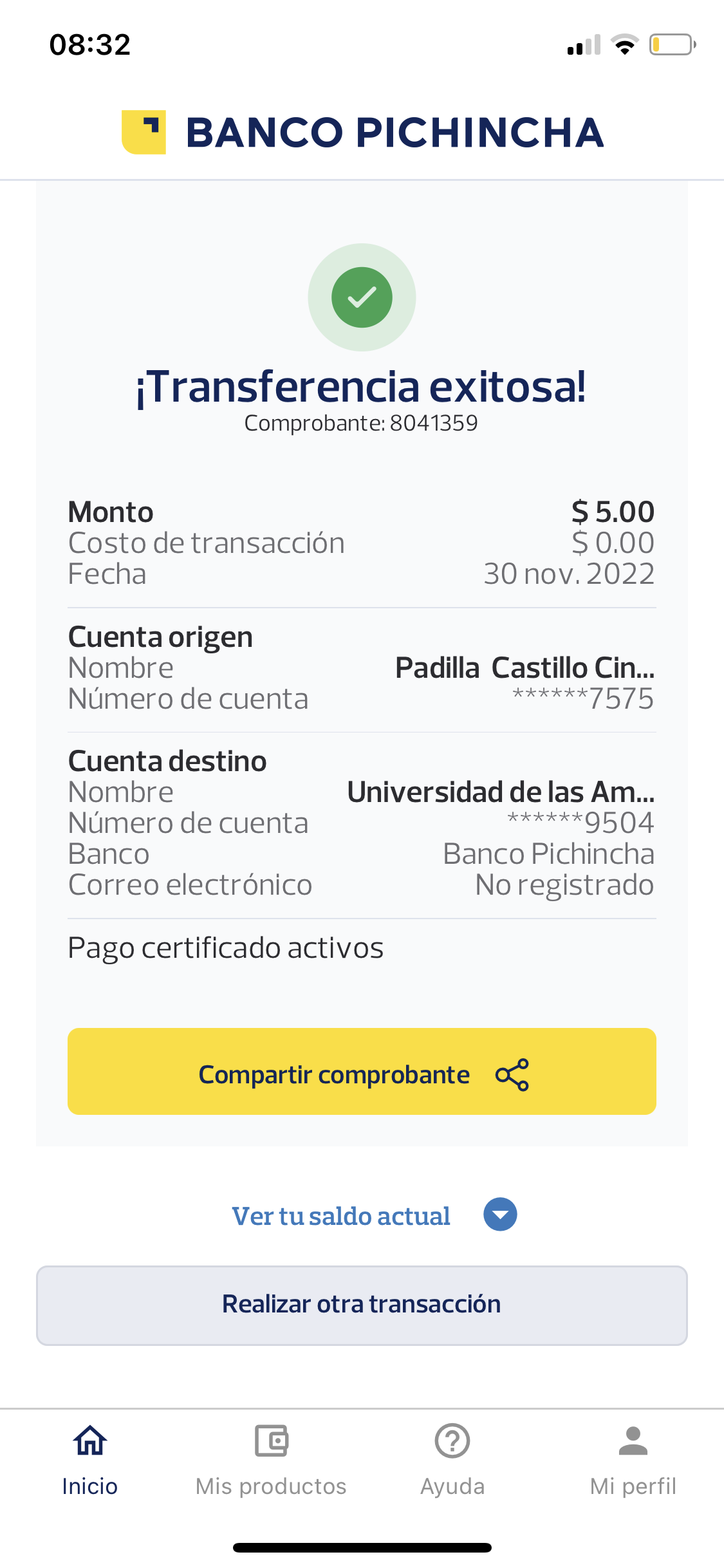Viewport: 724px width, 1568px height.
Task: Tap the green success checkmark icon
Action: tap(362, 297)
